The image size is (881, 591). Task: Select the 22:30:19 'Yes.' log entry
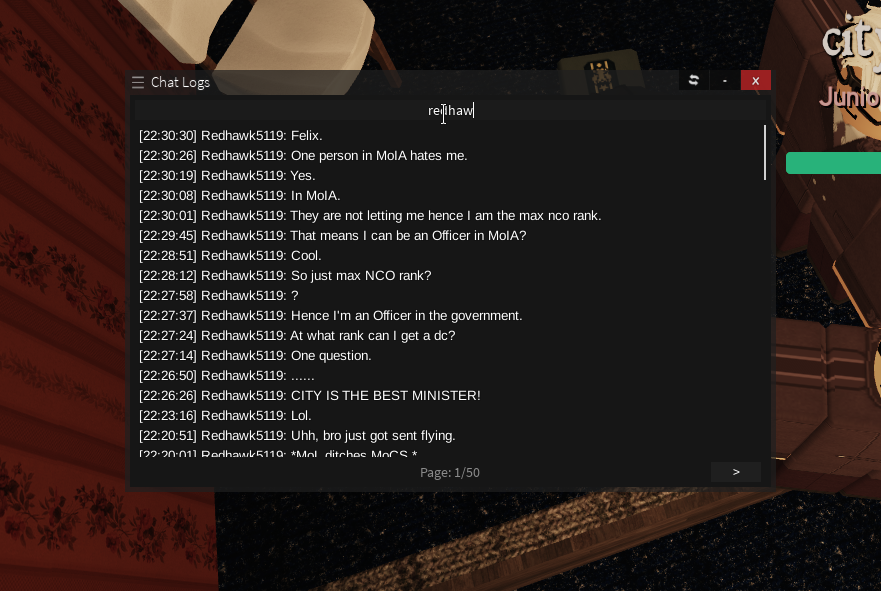(227, 176)
